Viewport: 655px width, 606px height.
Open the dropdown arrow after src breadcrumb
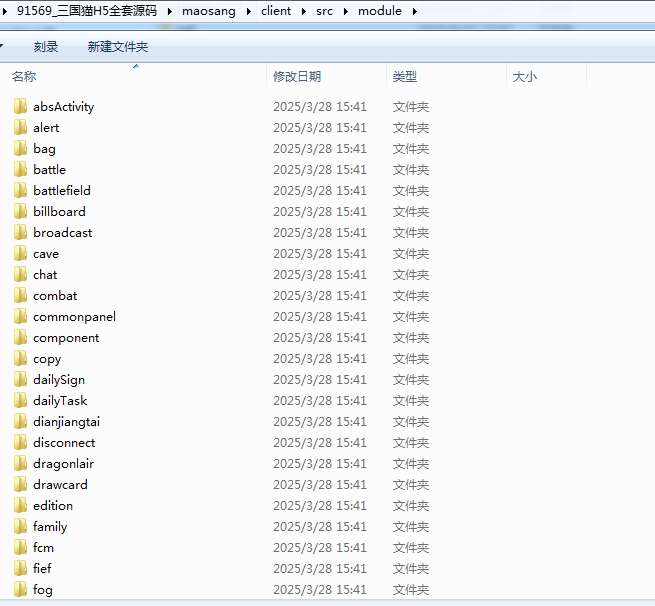pyautogui.click(x=345, y=12)
